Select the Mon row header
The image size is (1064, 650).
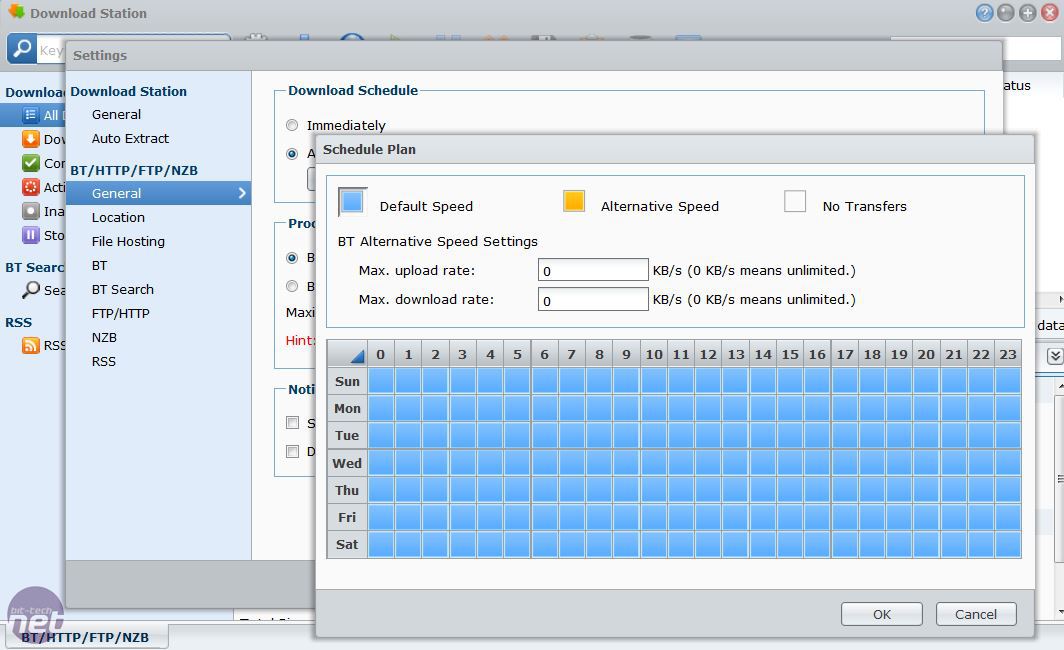(347, 408)
